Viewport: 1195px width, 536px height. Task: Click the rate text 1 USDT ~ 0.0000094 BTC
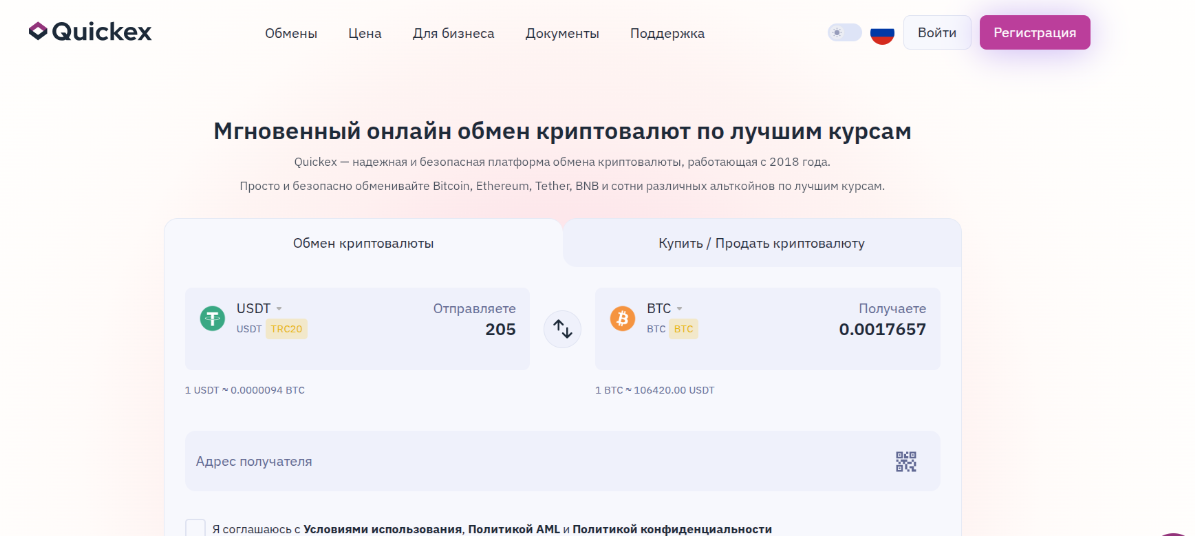click(245, 390)
